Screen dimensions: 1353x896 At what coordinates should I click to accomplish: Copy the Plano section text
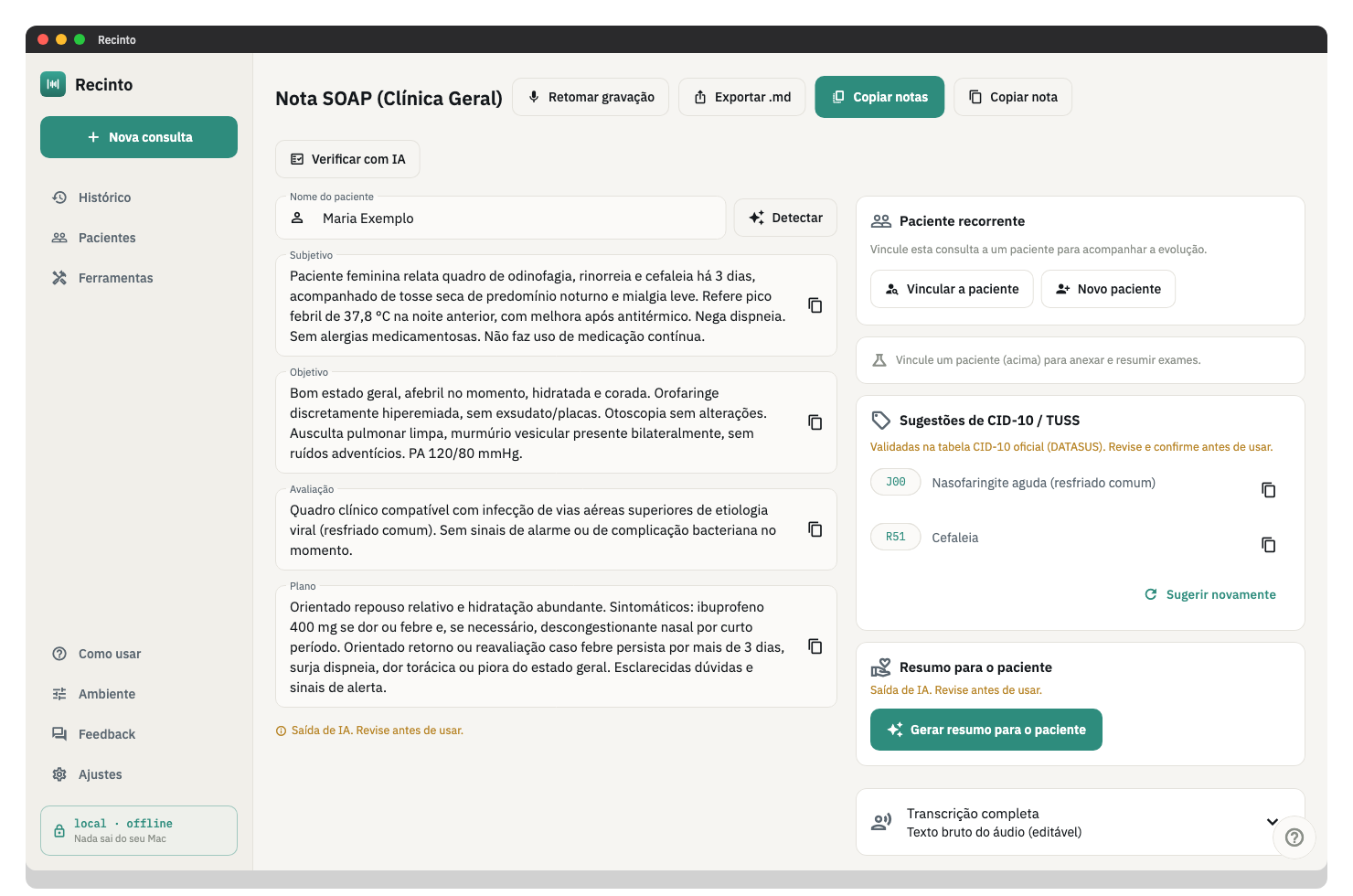(815, 646)
